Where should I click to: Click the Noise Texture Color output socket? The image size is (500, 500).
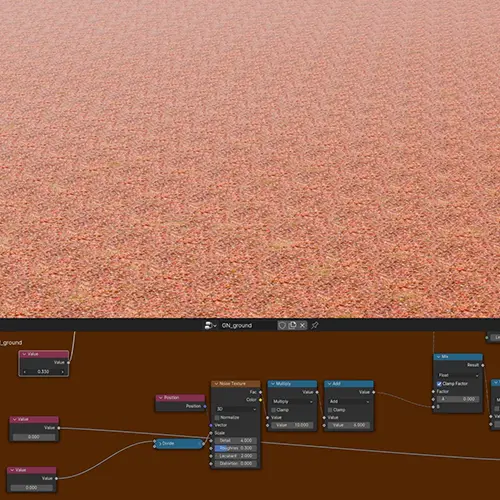tap(260, 400)
